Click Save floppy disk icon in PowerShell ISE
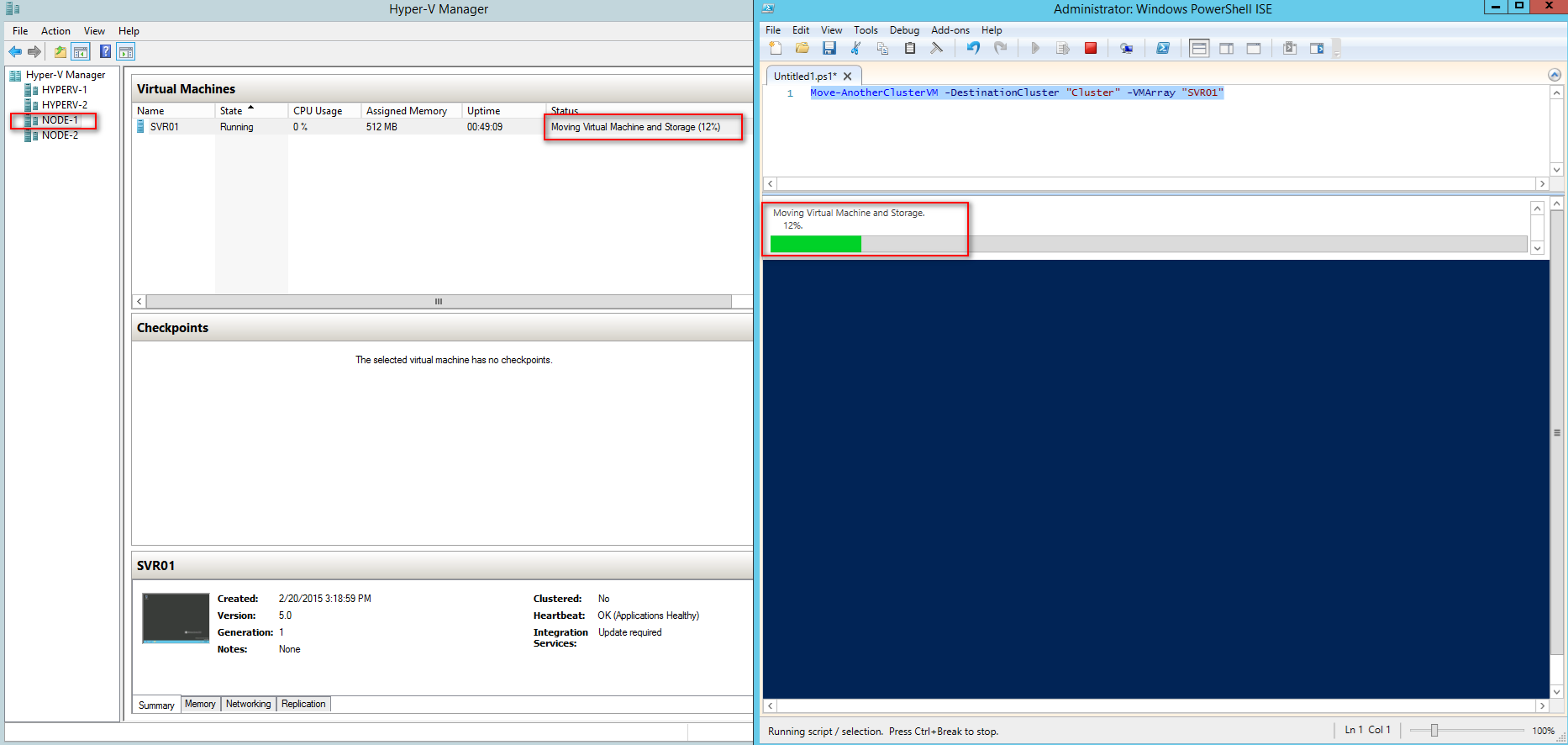 829,48
